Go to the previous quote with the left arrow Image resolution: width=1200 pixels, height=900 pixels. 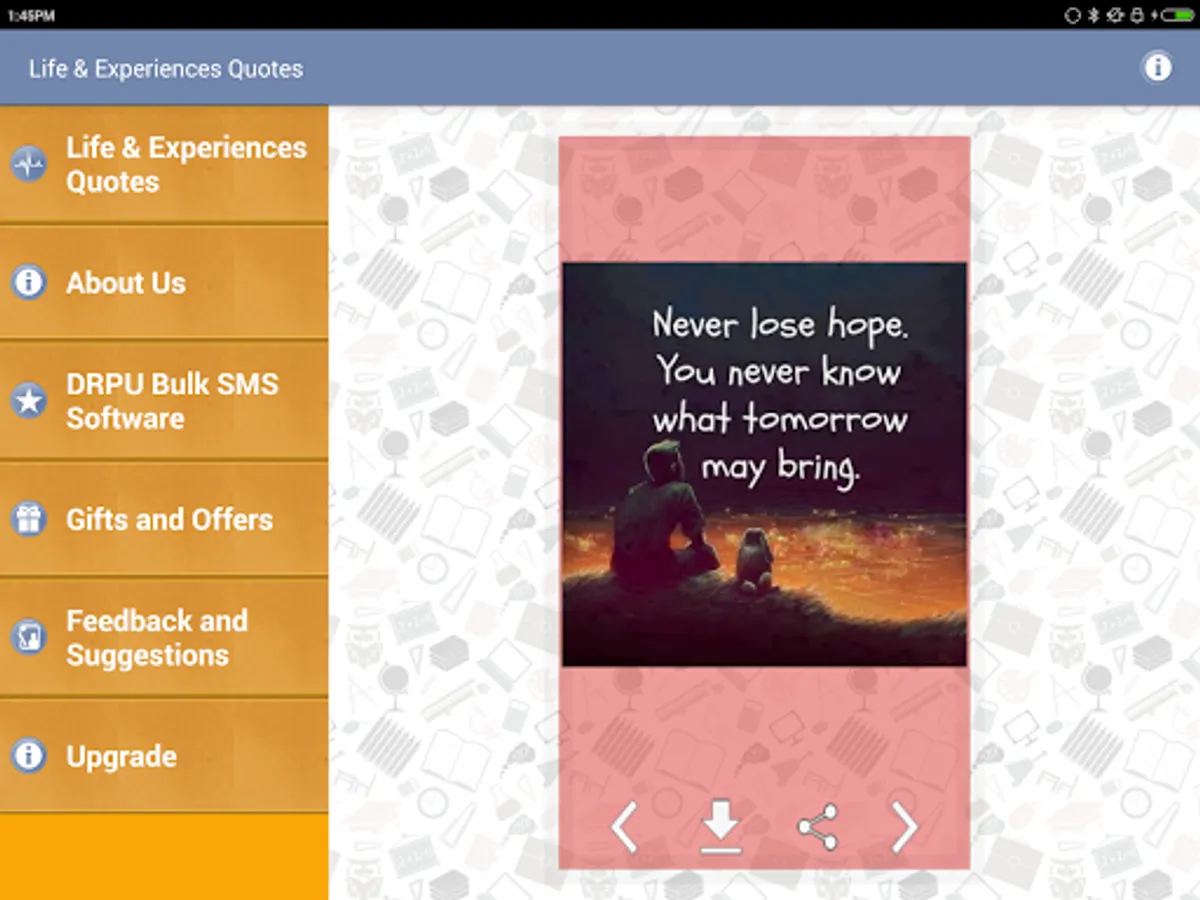point(624,827)
